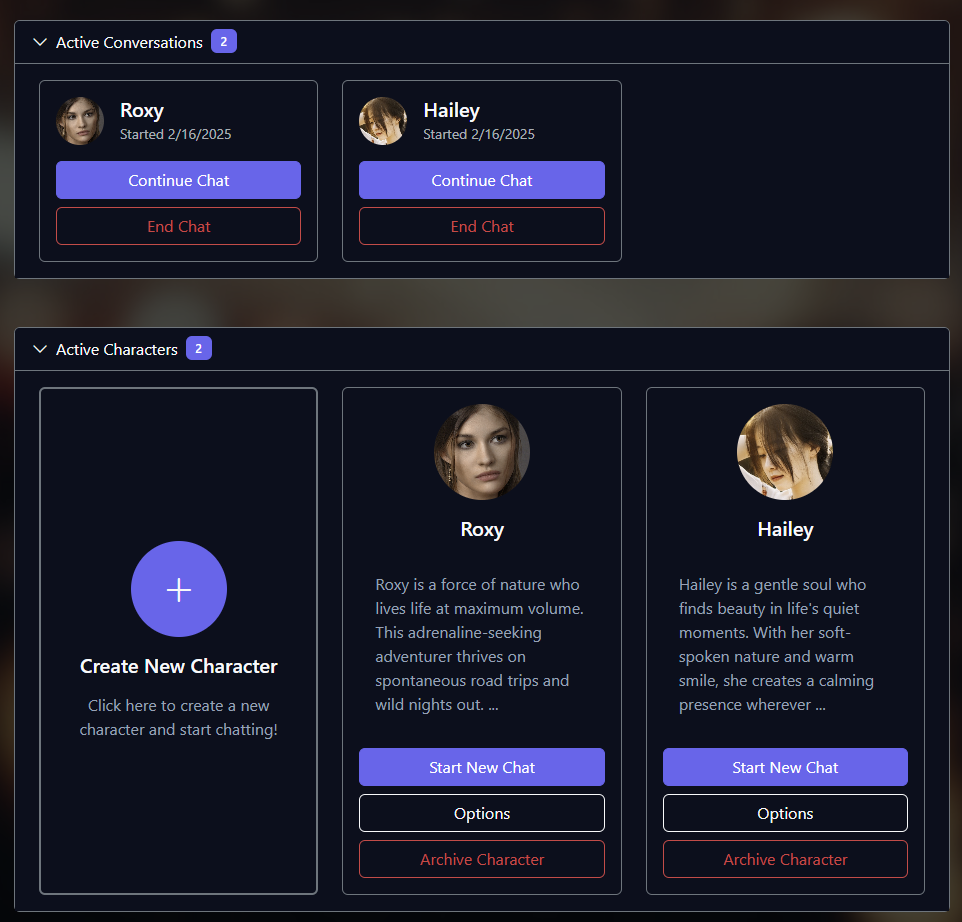Click the Active Characters count badge
This screenshot has height=922, width=962.
(x=199, y=348)
